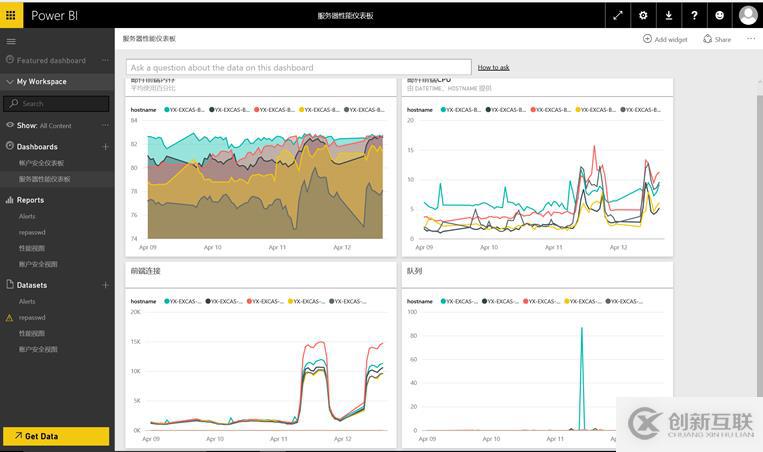Click the Share icon
Image resolution: width=763 pixels, height=452 pixels.
point(708,39)
